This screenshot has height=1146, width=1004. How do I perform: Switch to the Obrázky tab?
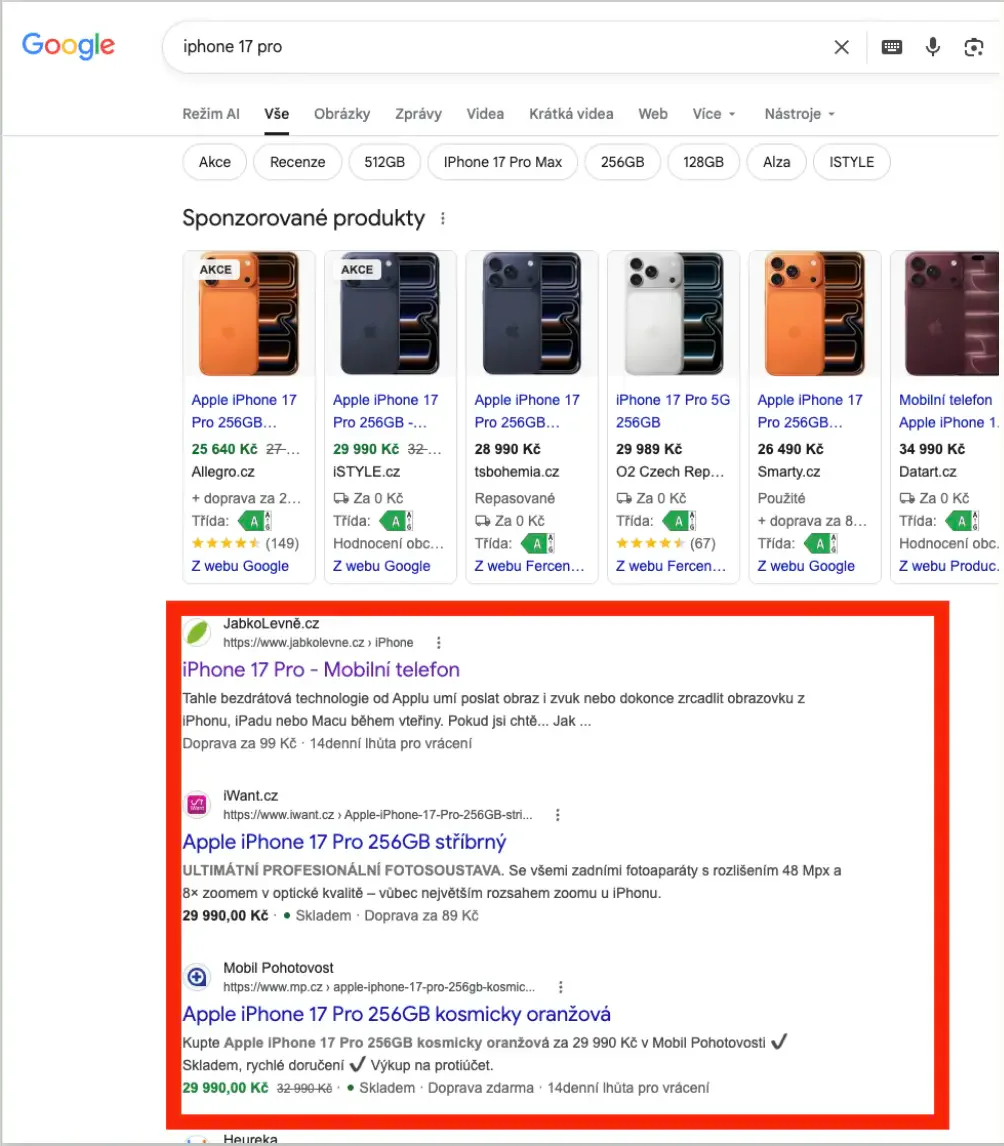click(x=342, y=114)
